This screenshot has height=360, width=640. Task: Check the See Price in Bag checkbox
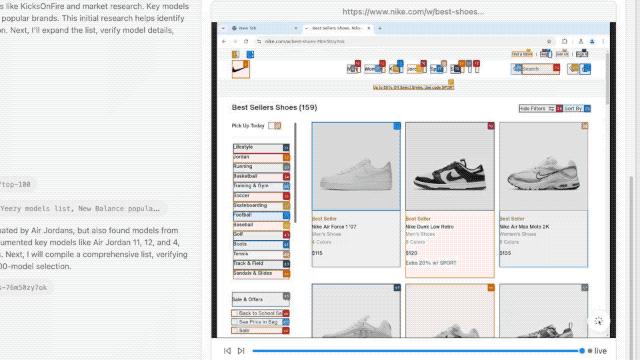(x=235, y=322)
